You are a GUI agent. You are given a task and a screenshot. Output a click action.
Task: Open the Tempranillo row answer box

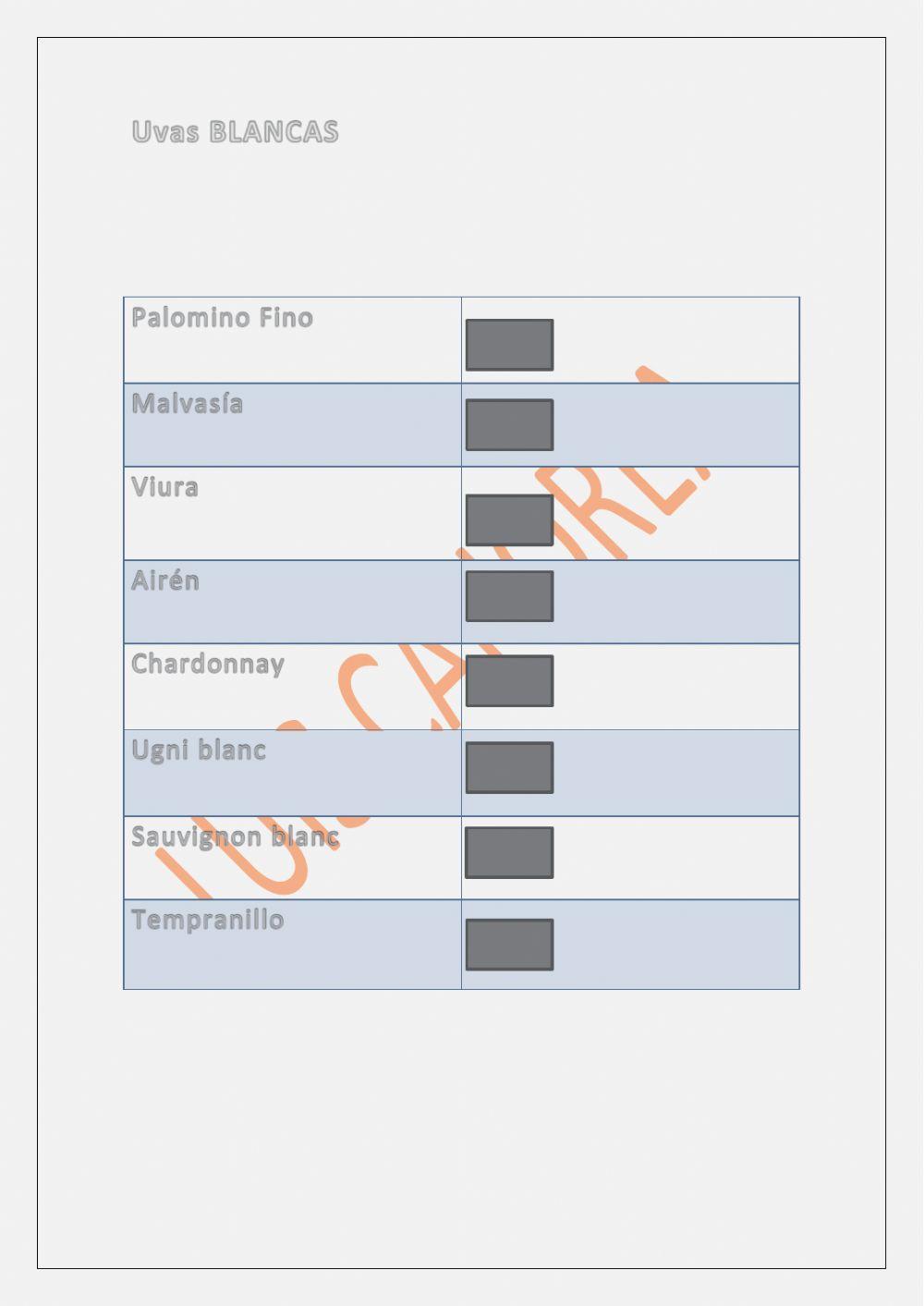pos(509,945)
